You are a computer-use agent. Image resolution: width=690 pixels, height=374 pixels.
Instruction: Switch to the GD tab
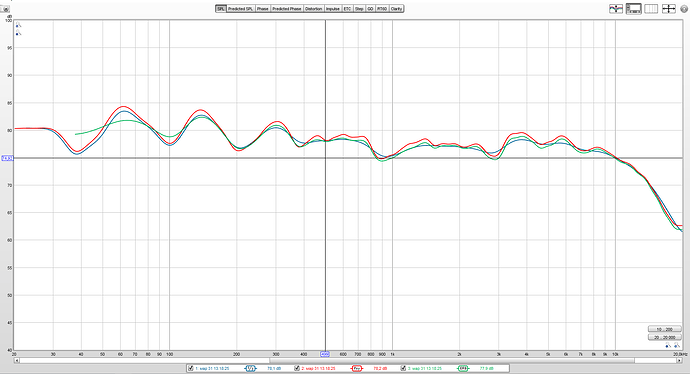coord(370,9)
